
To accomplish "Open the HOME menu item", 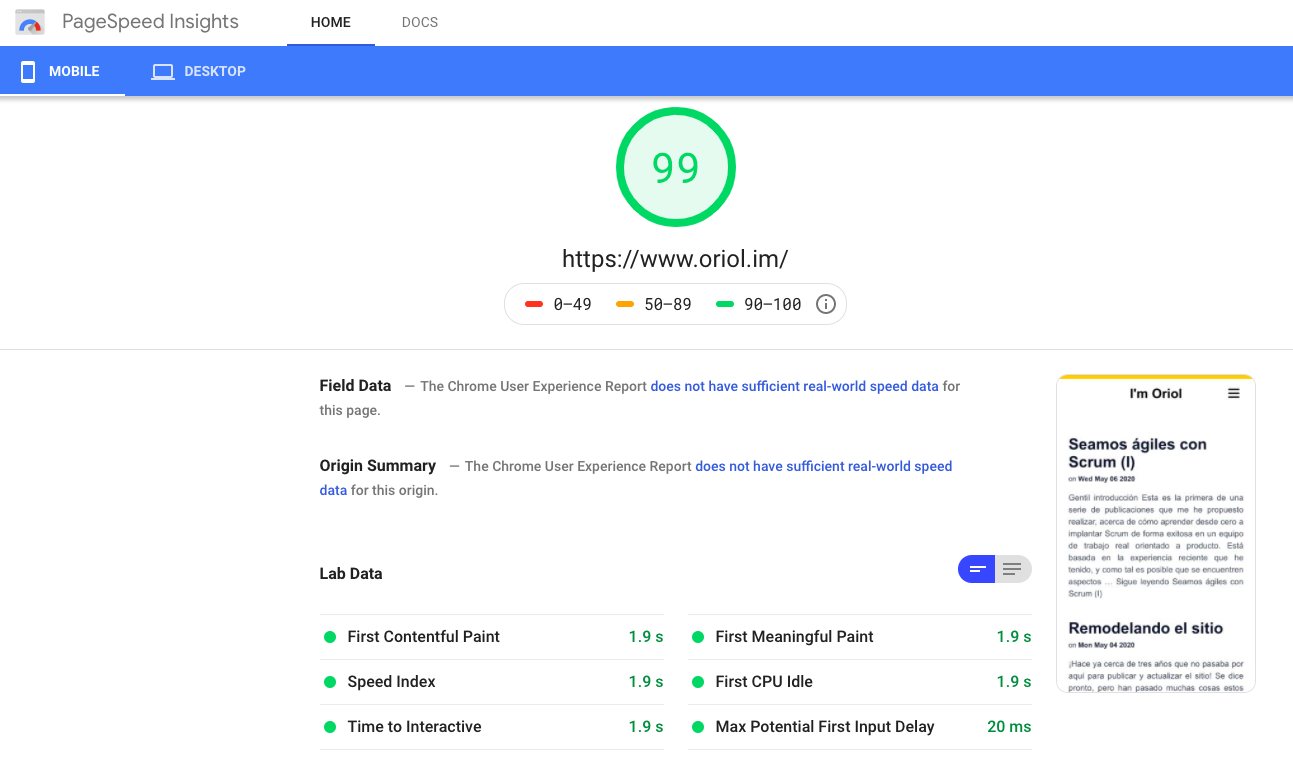I will (x=330, y=22).
